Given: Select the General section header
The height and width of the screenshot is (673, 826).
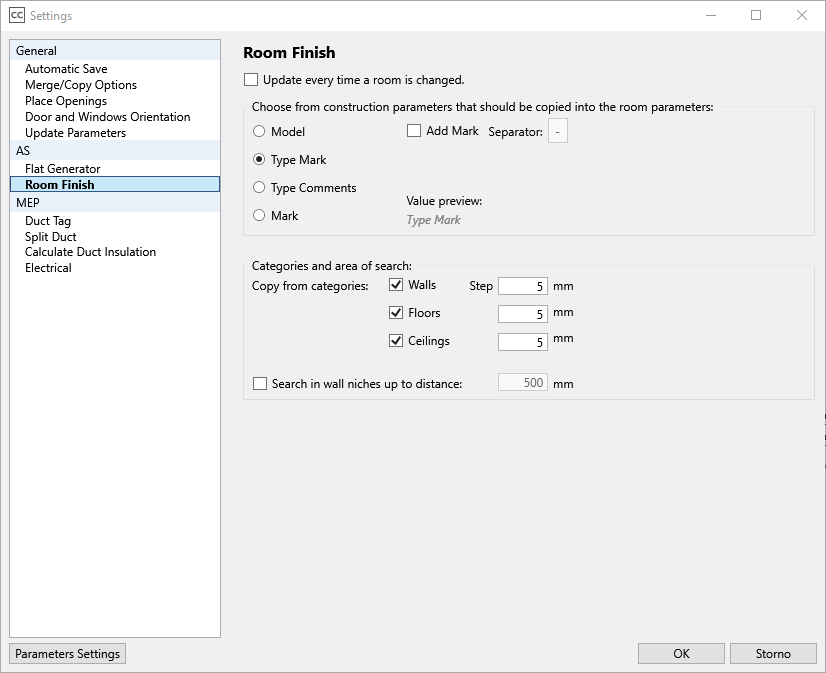Looking at the screenshot, I should (37, 50).
